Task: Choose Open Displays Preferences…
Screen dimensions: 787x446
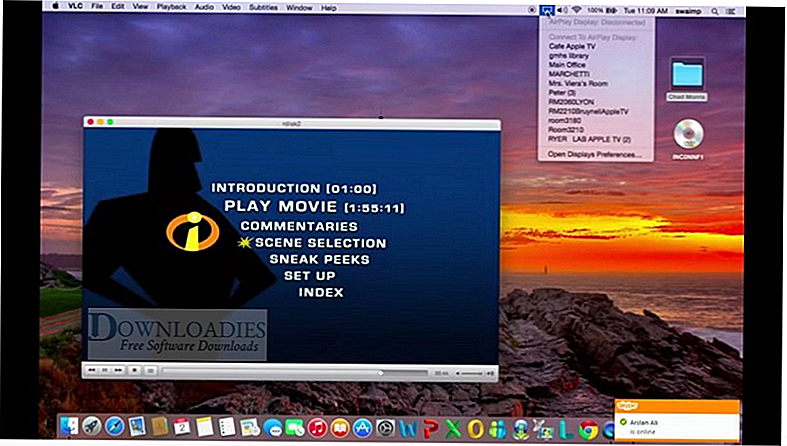Action: coord(596,154)
